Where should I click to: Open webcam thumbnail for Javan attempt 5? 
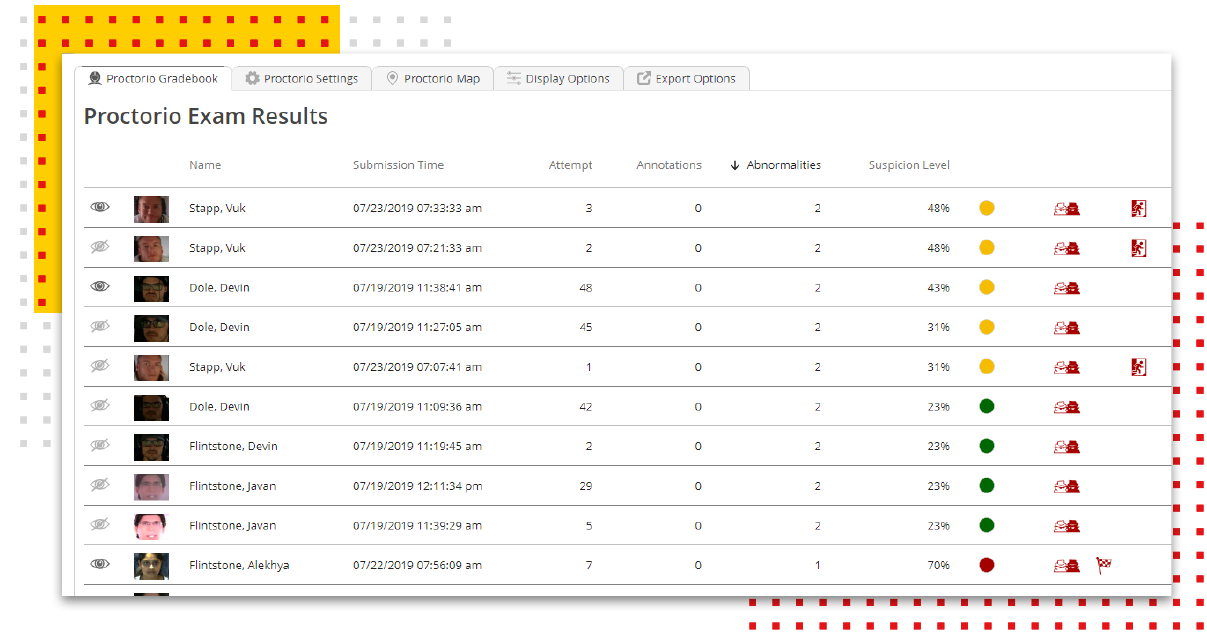point(151,526)
